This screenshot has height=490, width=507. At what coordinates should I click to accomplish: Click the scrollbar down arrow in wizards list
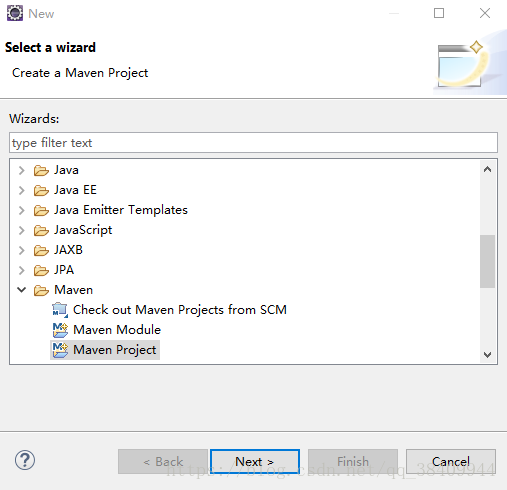tap(487, 355)
